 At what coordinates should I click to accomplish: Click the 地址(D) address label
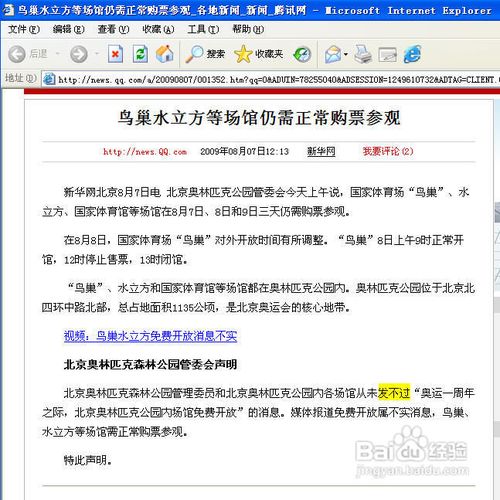pos(21,78)
